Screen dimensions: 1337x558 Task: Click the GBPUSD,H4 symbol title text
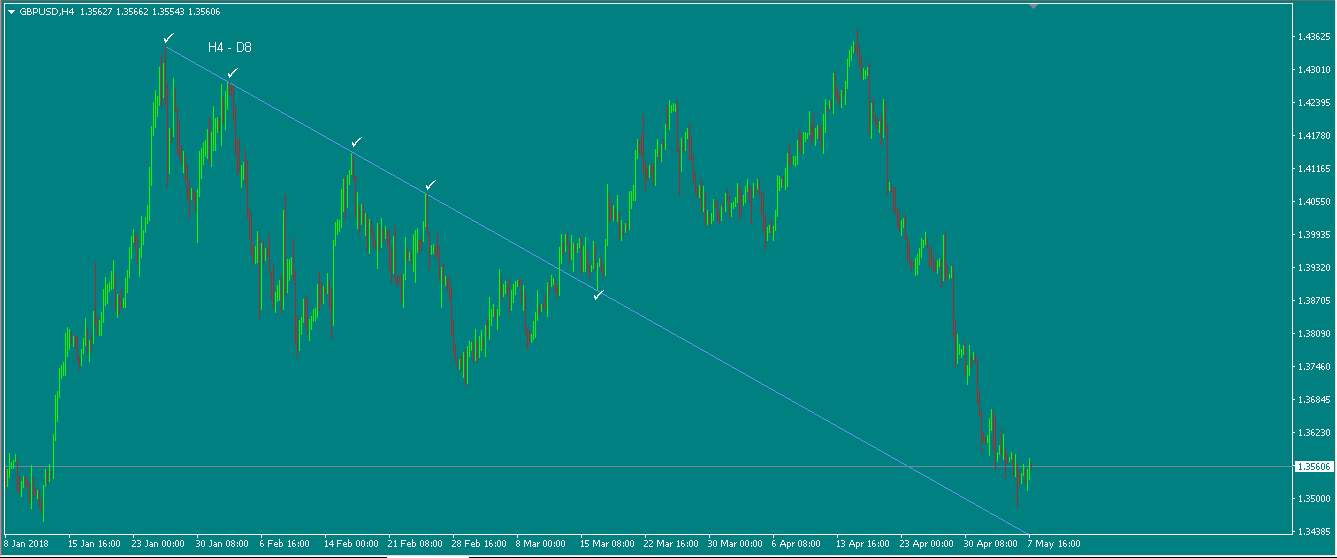click(47, 12)
